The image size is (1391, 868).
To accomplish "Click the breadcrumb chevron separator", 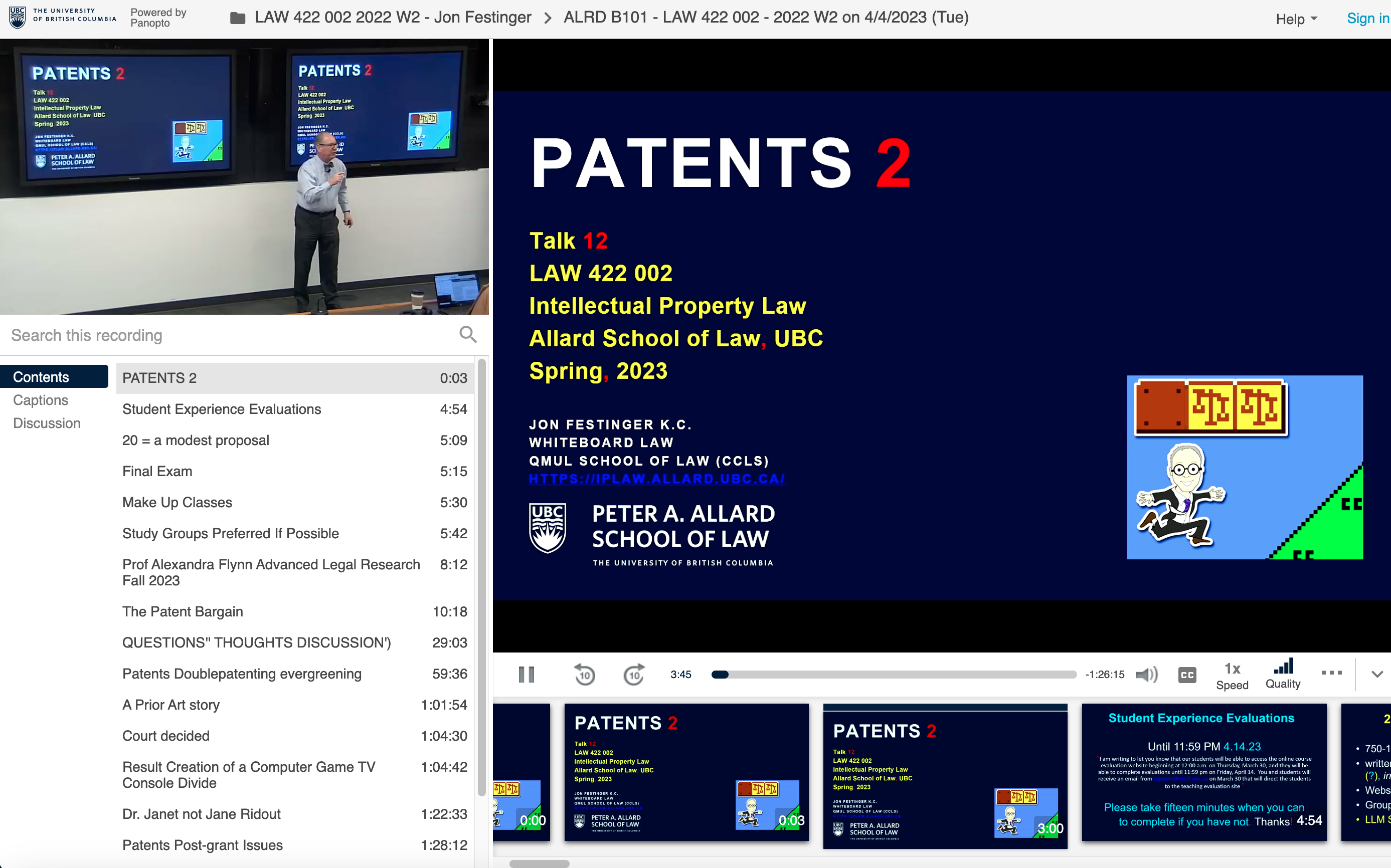I will [x=548, y=19].
